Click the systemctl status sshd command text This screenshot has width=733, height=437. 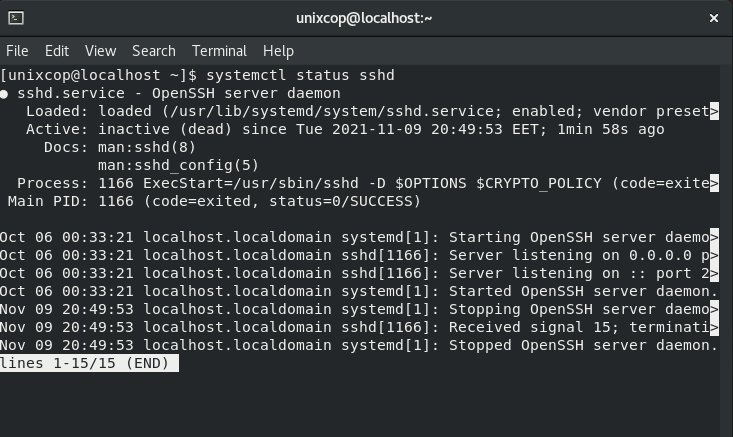(300, 75)
